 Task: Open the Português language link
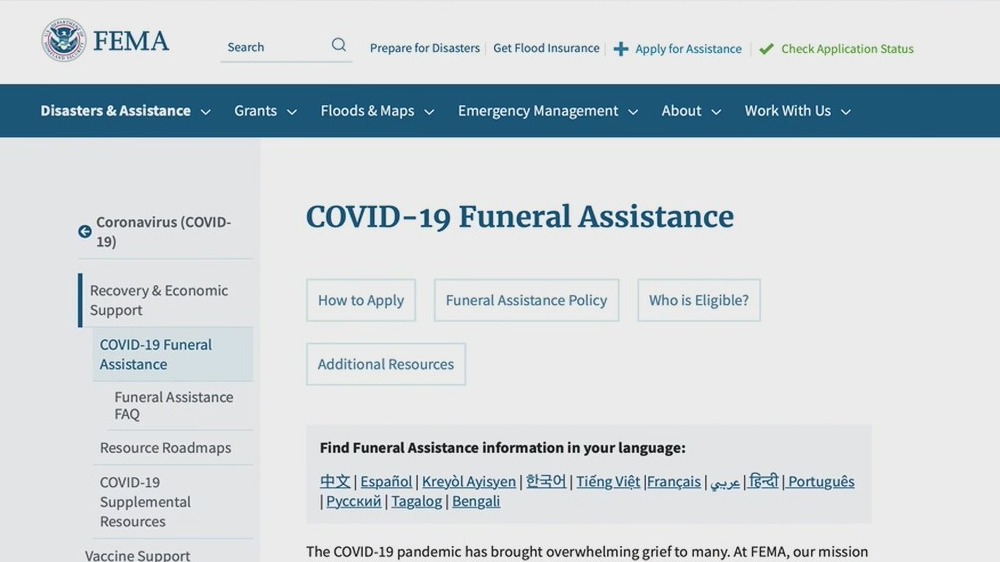click(x=821, y=481)
